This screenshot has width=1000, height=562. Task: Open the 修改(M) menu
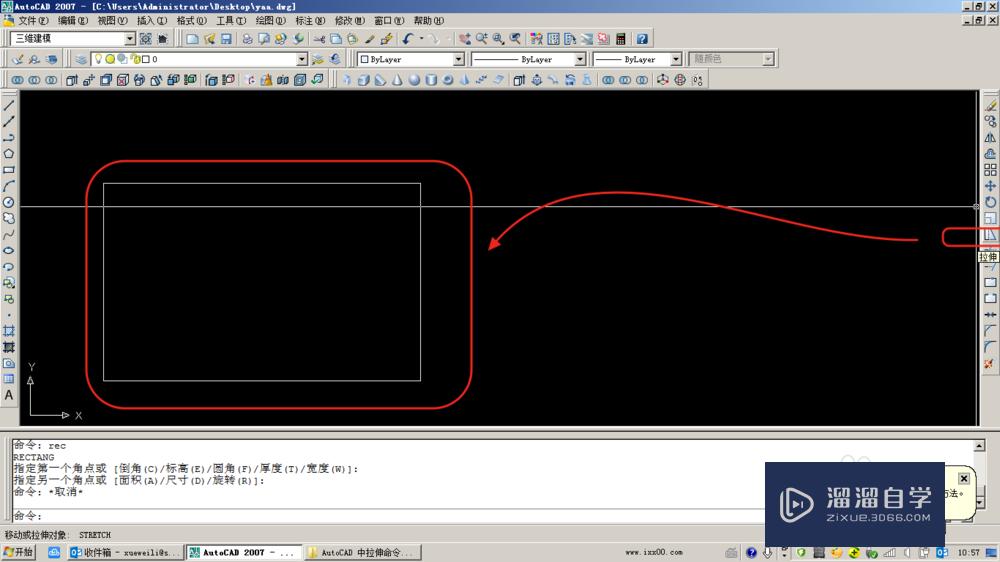349,21
